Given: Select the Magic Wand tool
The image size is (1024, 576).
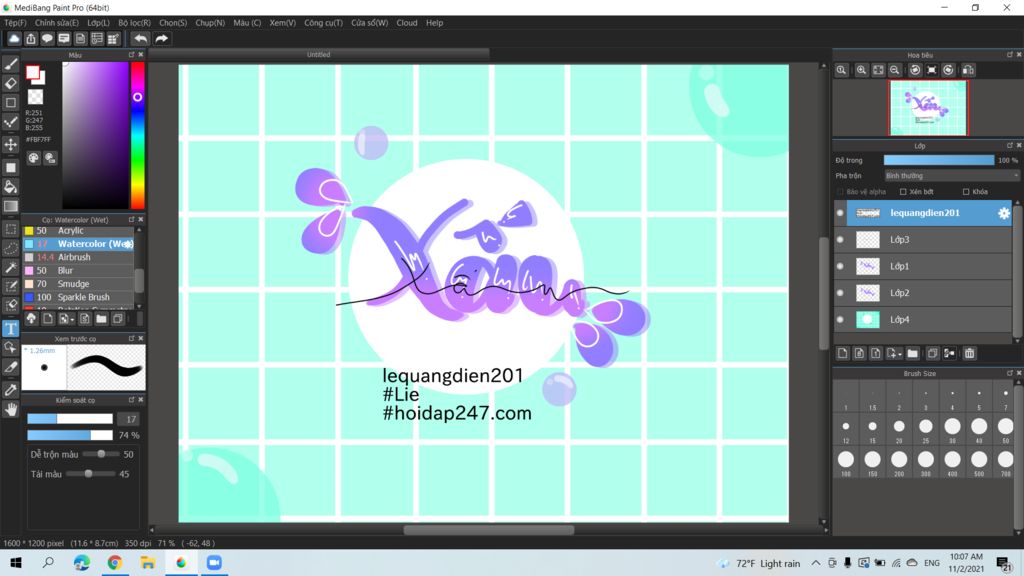Looking at the screenshot, I should pyautogui.click(x=10, y=268).
